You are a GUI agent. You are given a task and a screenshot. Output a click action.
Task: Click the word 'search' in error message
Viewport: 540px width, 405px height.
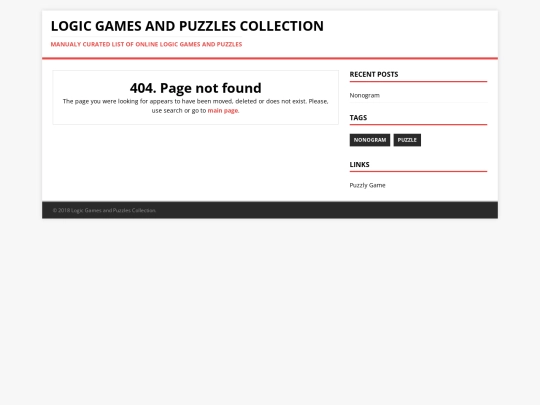173,111
